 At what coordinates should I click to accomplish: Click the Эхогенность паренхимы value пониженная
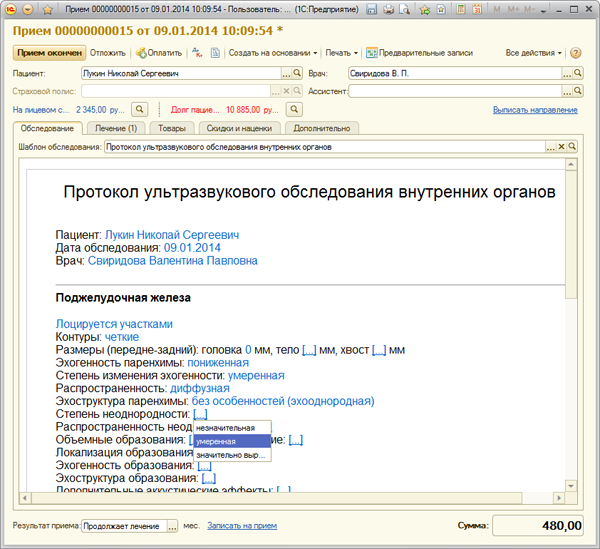tap(218, 363)
